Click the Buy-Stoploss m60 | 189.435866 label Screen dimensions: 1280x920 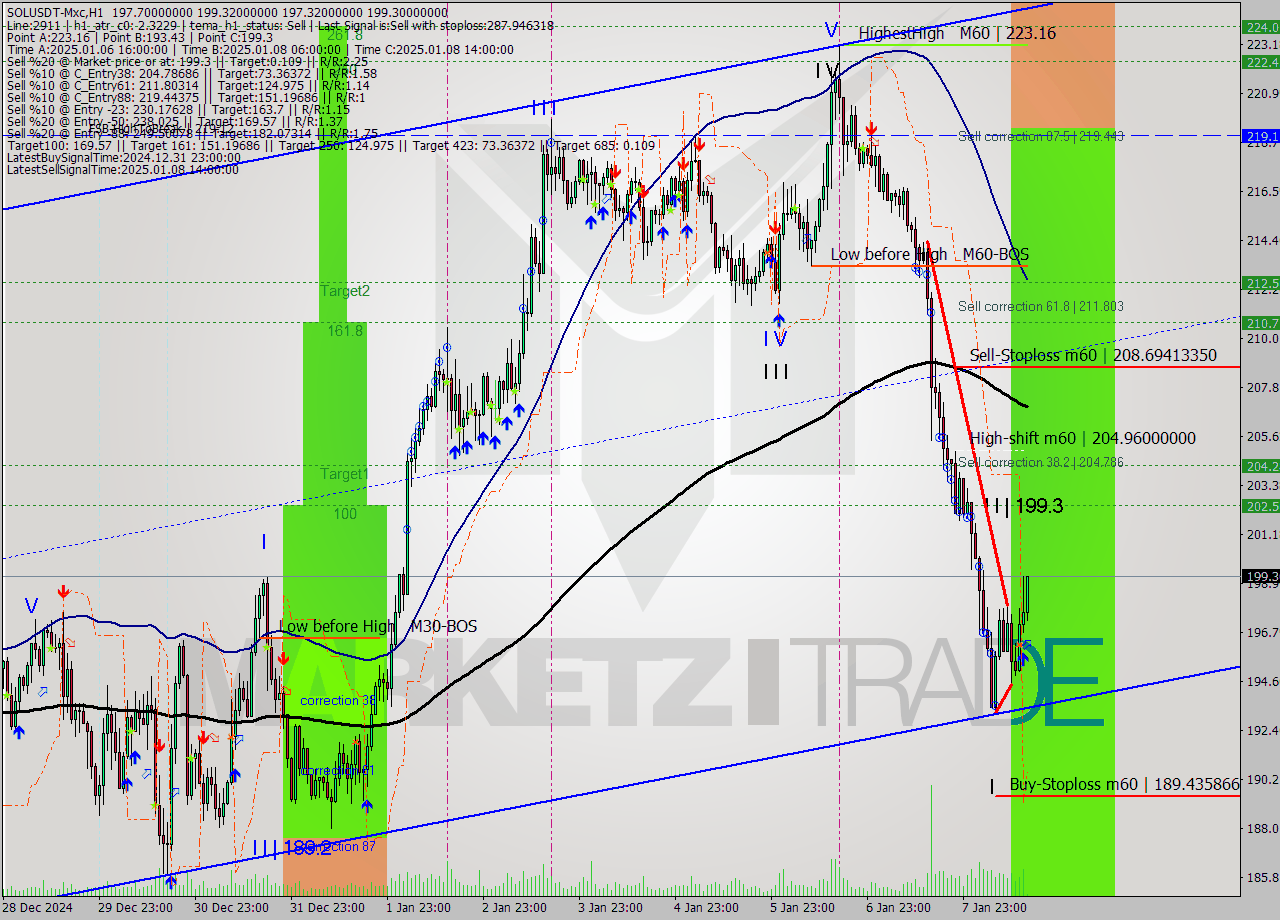pyautogui.click(x=1124, y=785)
